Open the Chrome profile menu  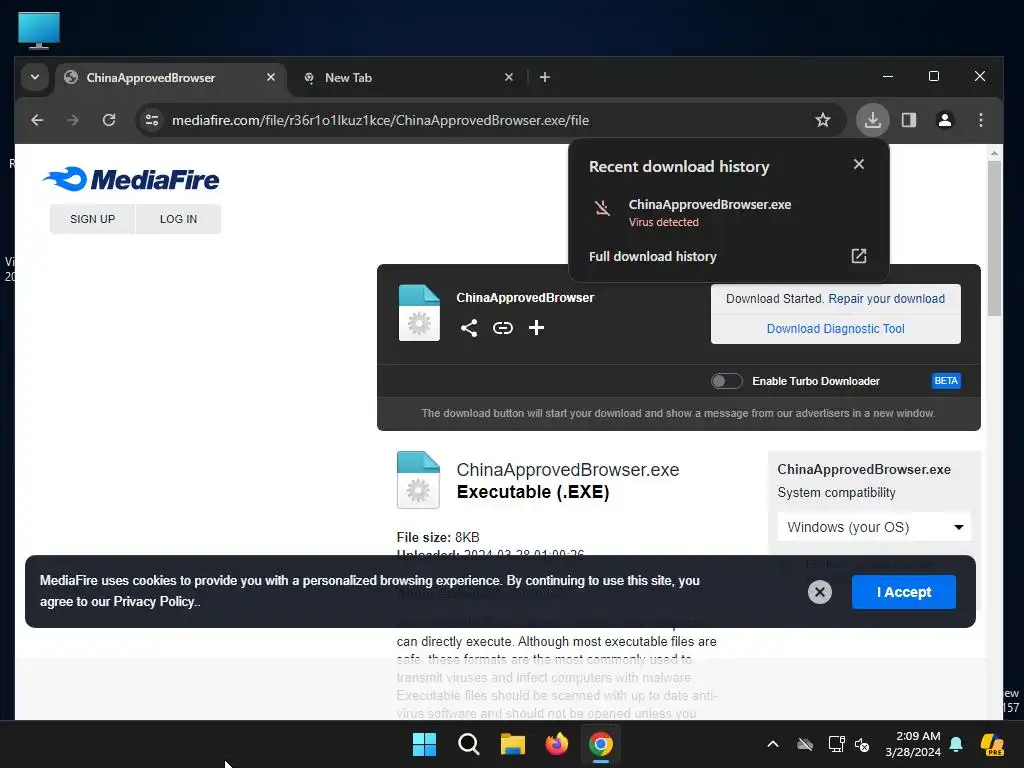(x=944, y=120)
